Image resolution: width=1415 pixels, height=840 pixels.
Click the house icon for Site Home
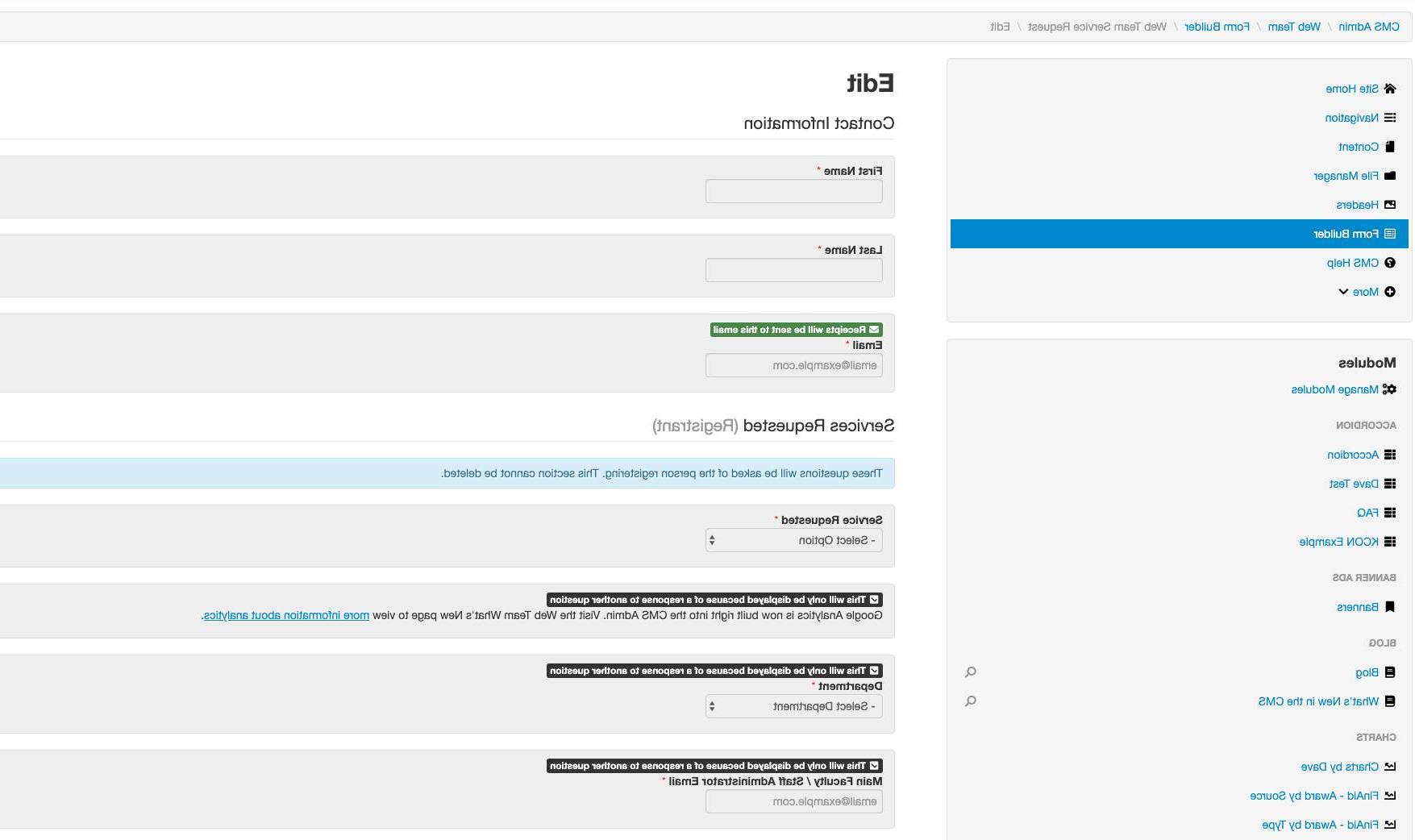[x=1390, y=89]
